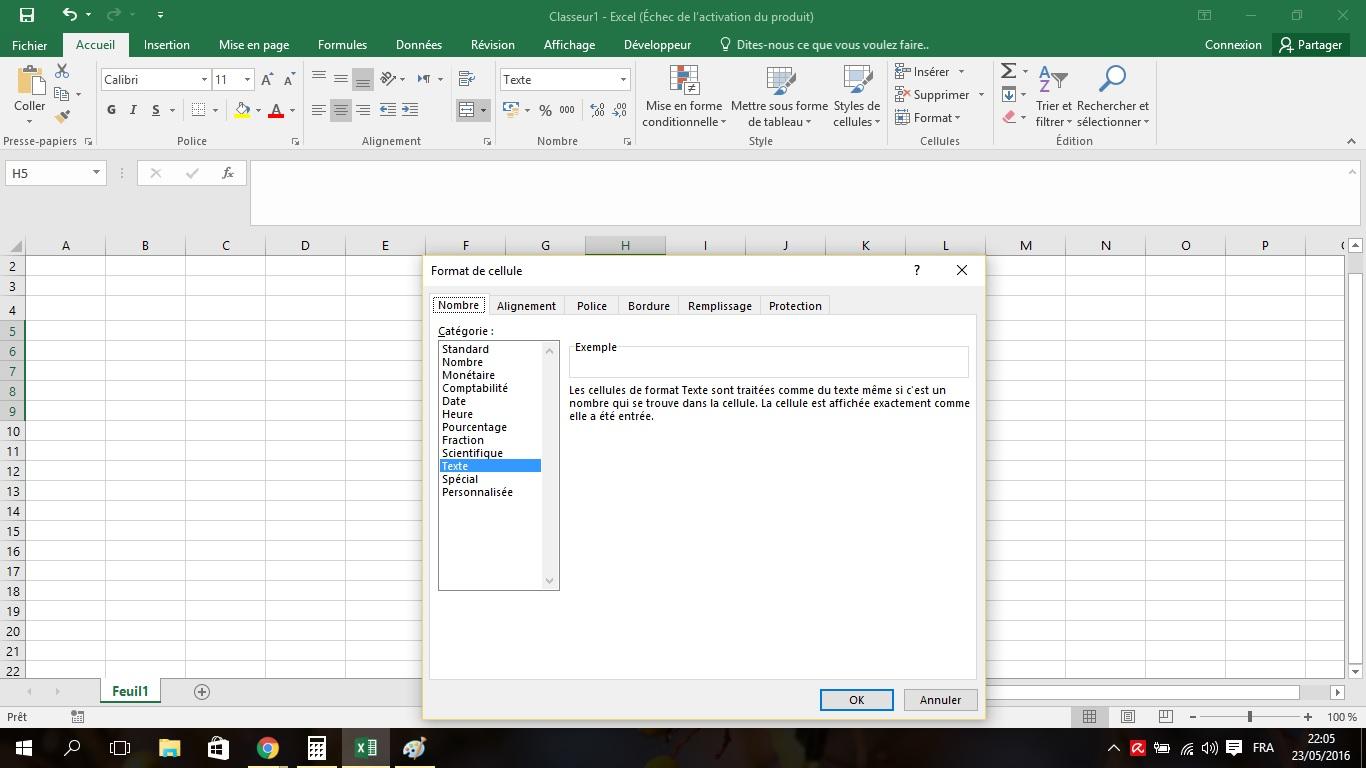Open the font size dropdown

pyautogui.click(x=247, y=79)
